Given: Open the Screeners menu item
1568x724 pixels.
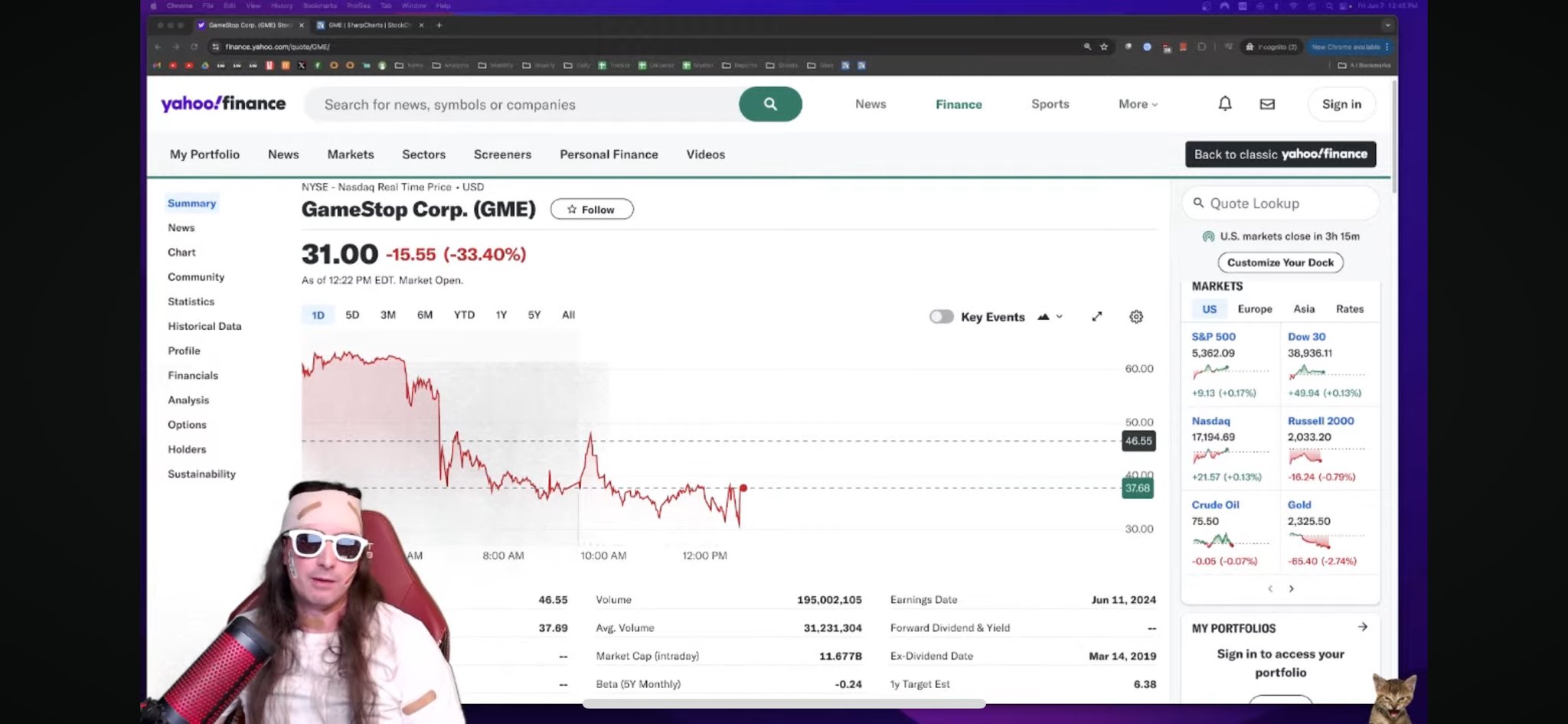Looking at the screenshot, I should tap(502, 155).
